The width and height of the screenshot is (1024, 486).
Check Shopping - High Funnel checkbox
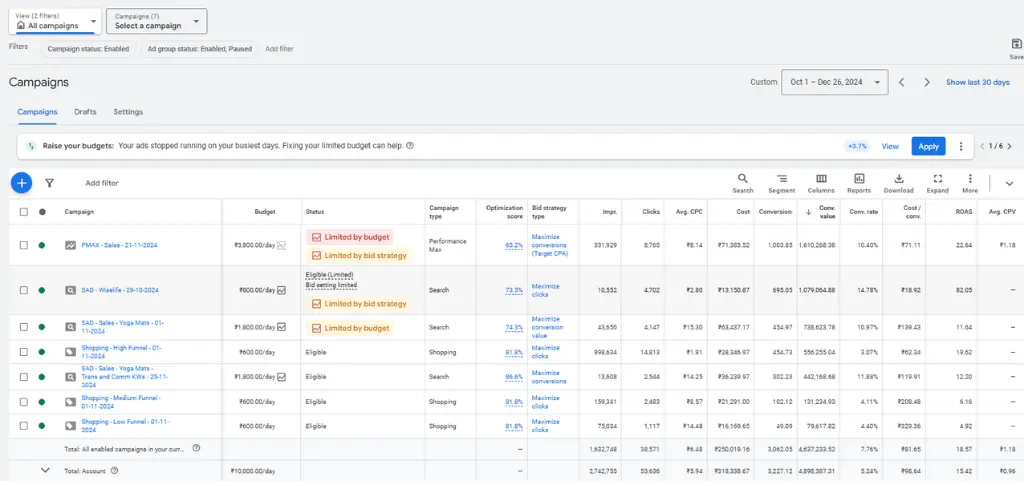tap(24, 352)
